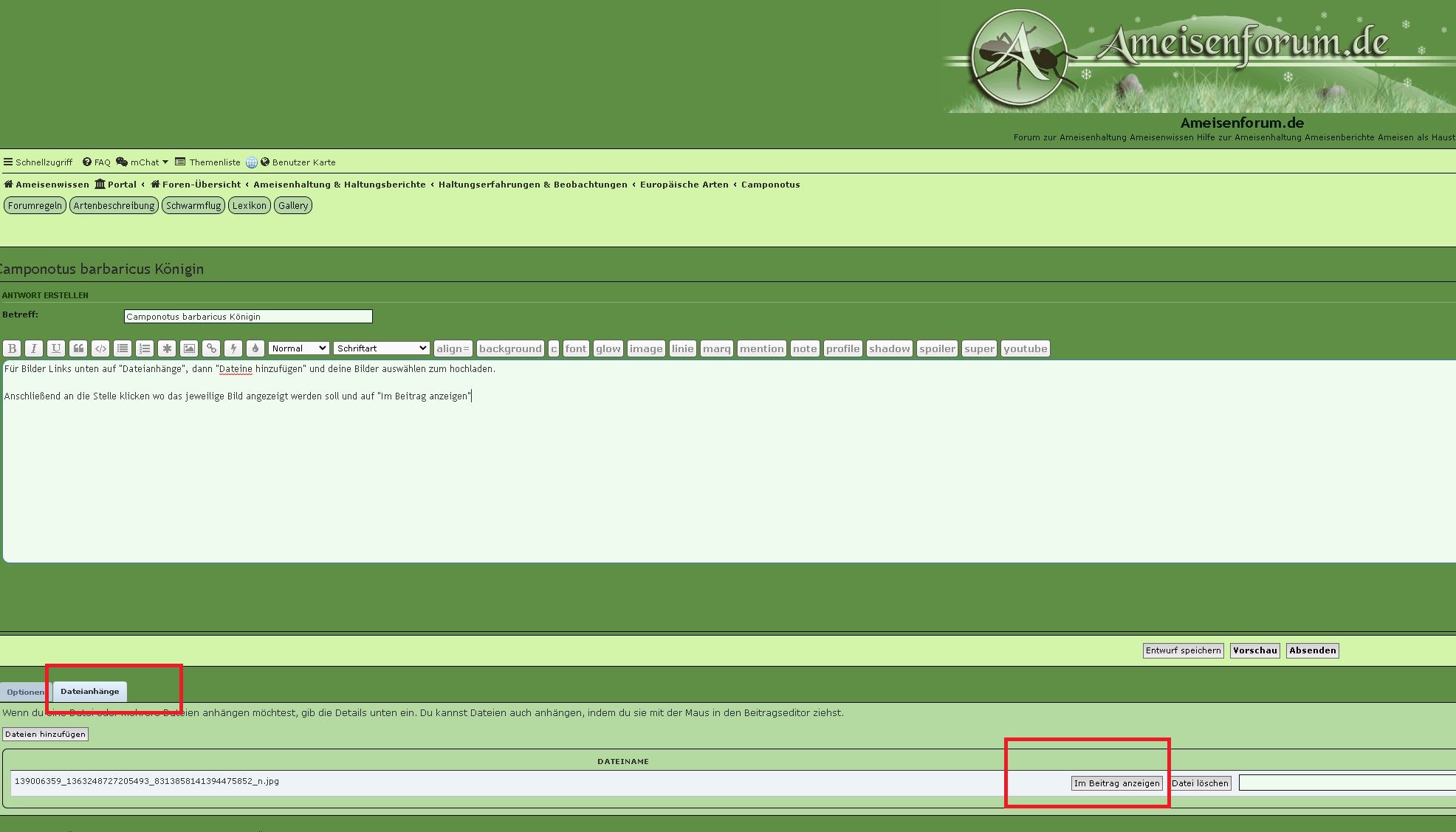1456x832 pixels.
Task: Click the underline formatting icon
Action: [x=56, y=348]
